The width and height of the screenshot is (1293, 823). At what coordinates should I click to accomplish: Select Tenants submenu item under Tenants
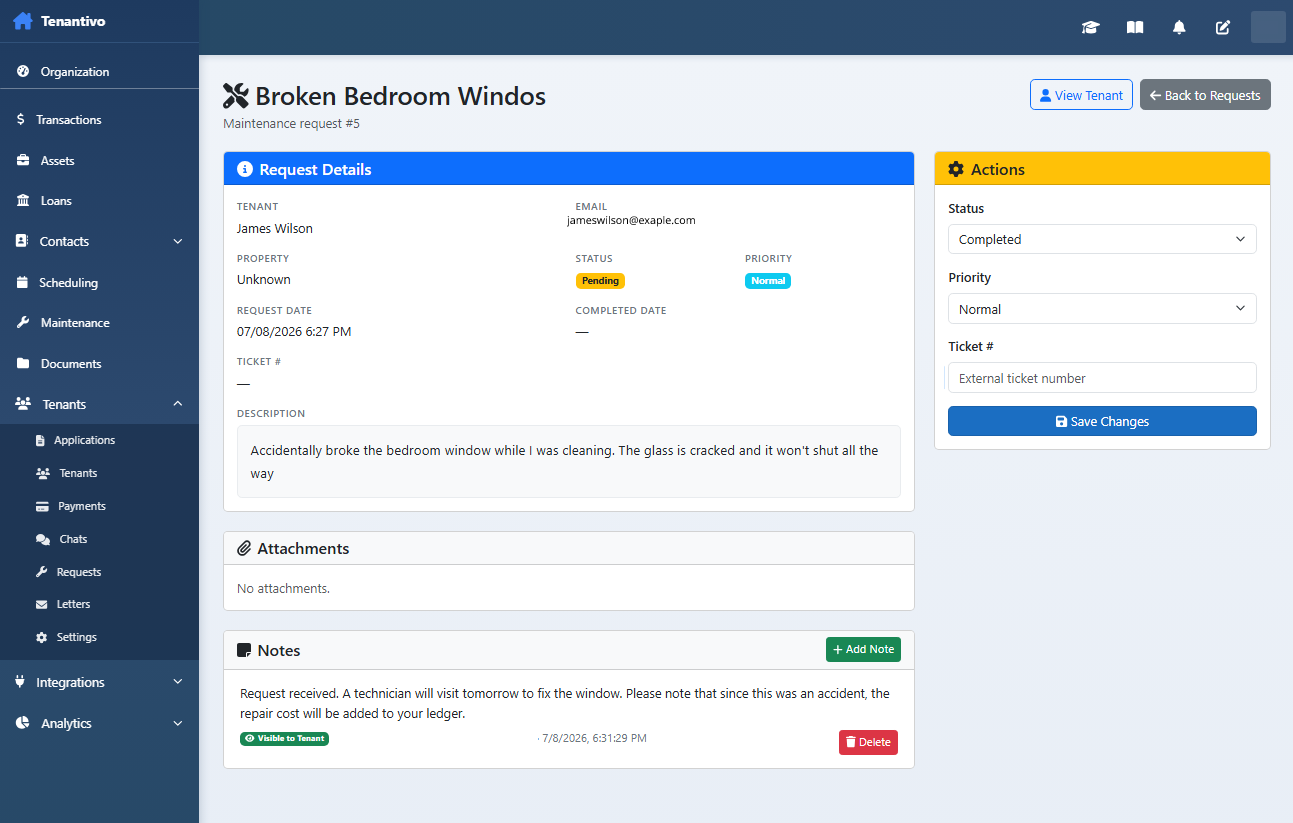click(x=79, y=473)
